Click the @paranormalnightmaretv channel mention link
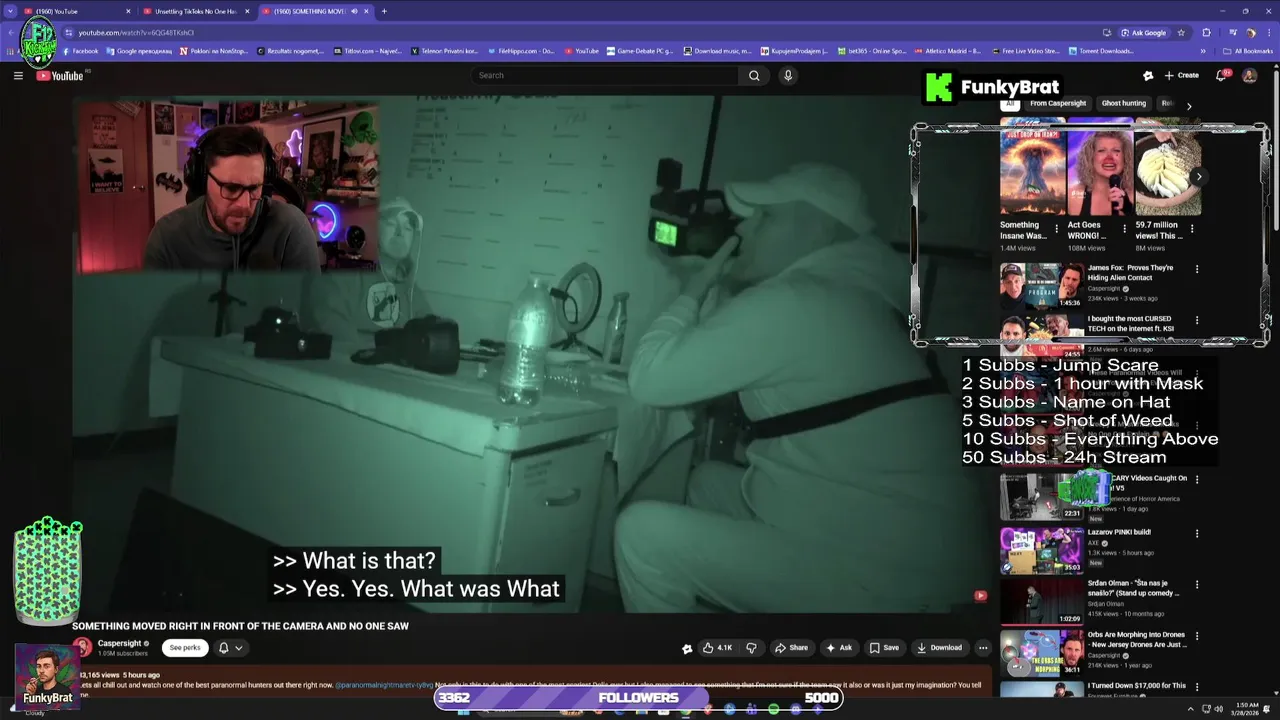The width and height of the screenshot is (1280, 720). [384, 685]
